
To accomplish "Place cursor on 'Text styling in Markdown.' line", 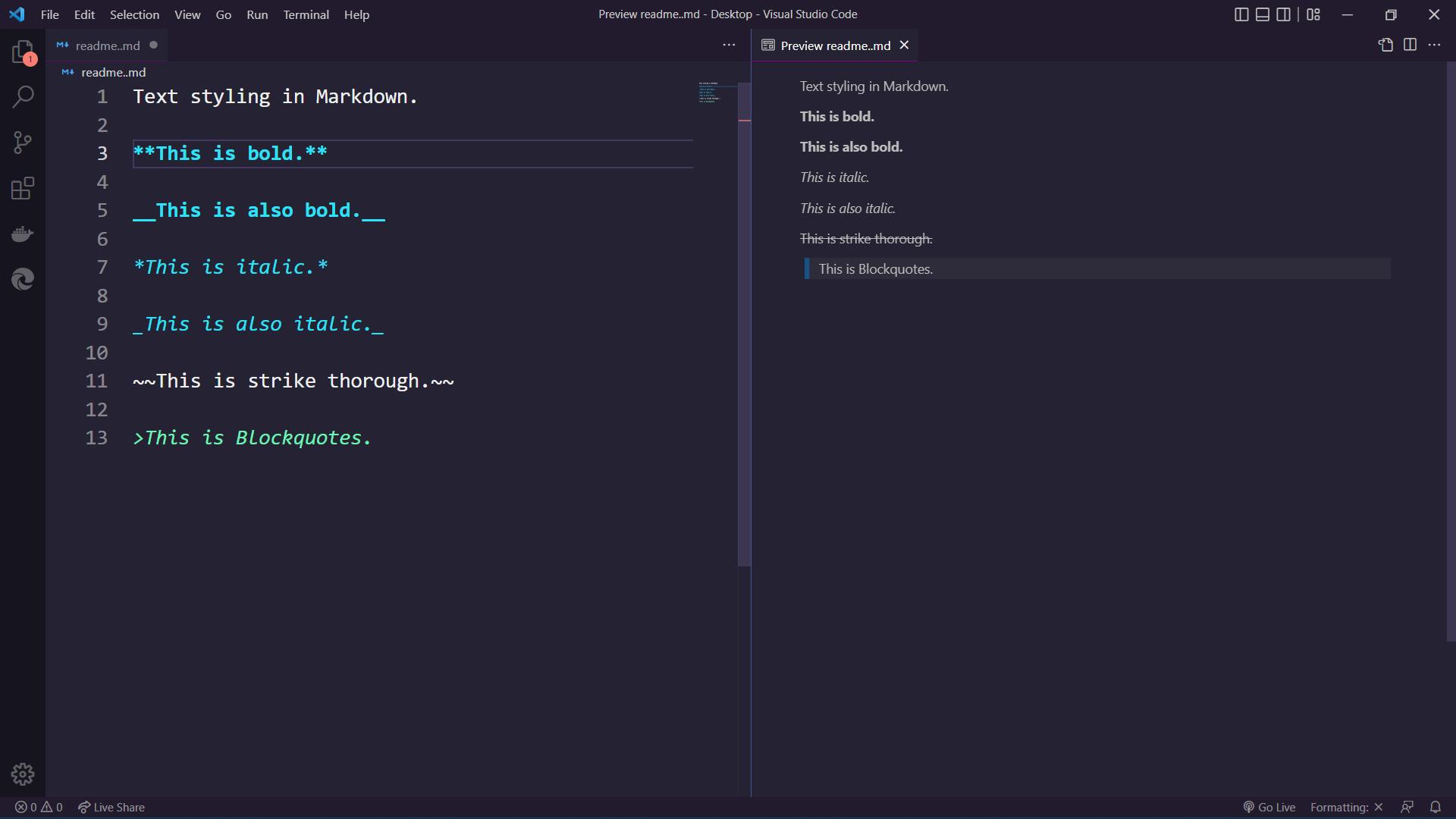I will click(275, 97).
